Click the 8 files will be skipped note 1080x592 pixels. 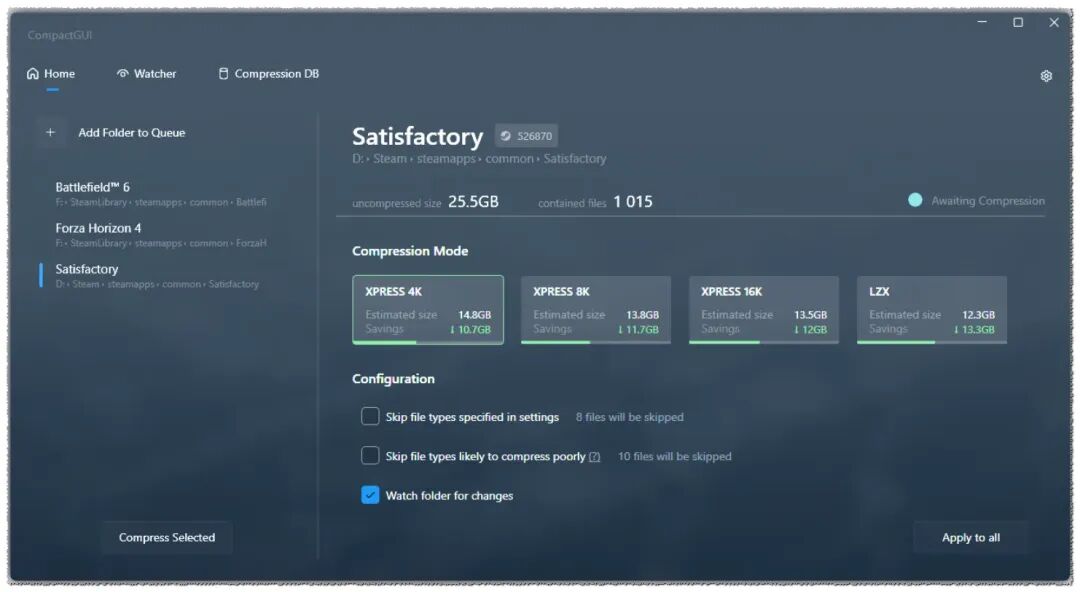tap(630, 417)
